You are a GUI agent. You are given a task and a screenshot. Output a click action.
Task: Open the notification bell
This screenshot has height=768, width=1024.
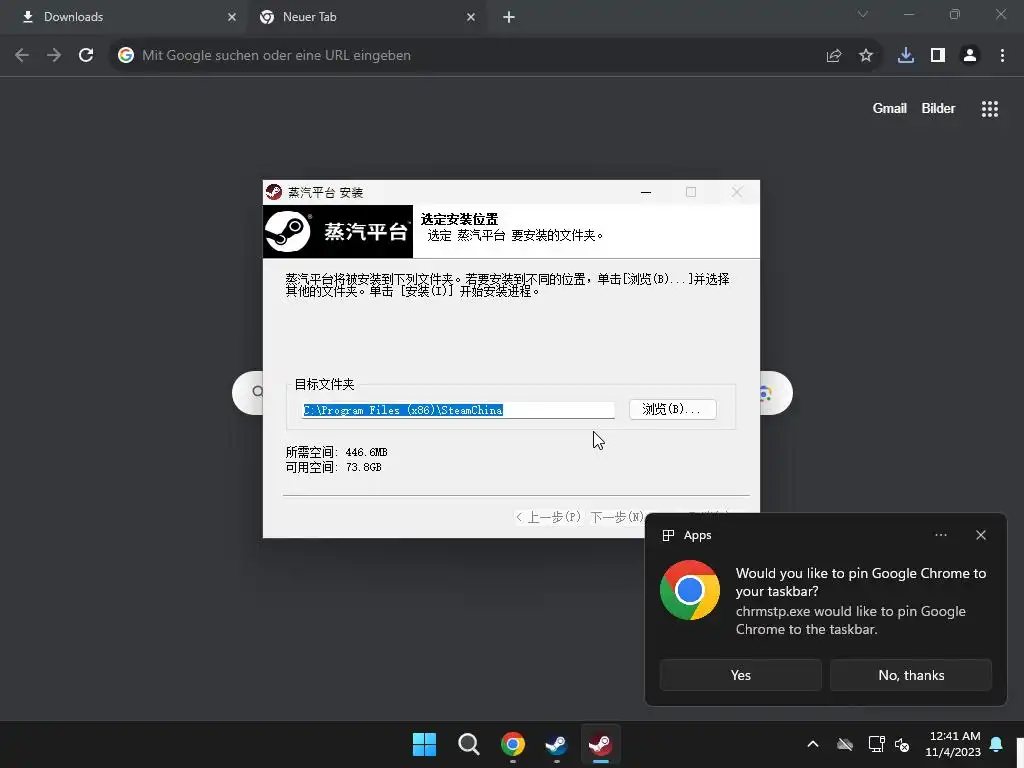(x=997, y=744)
